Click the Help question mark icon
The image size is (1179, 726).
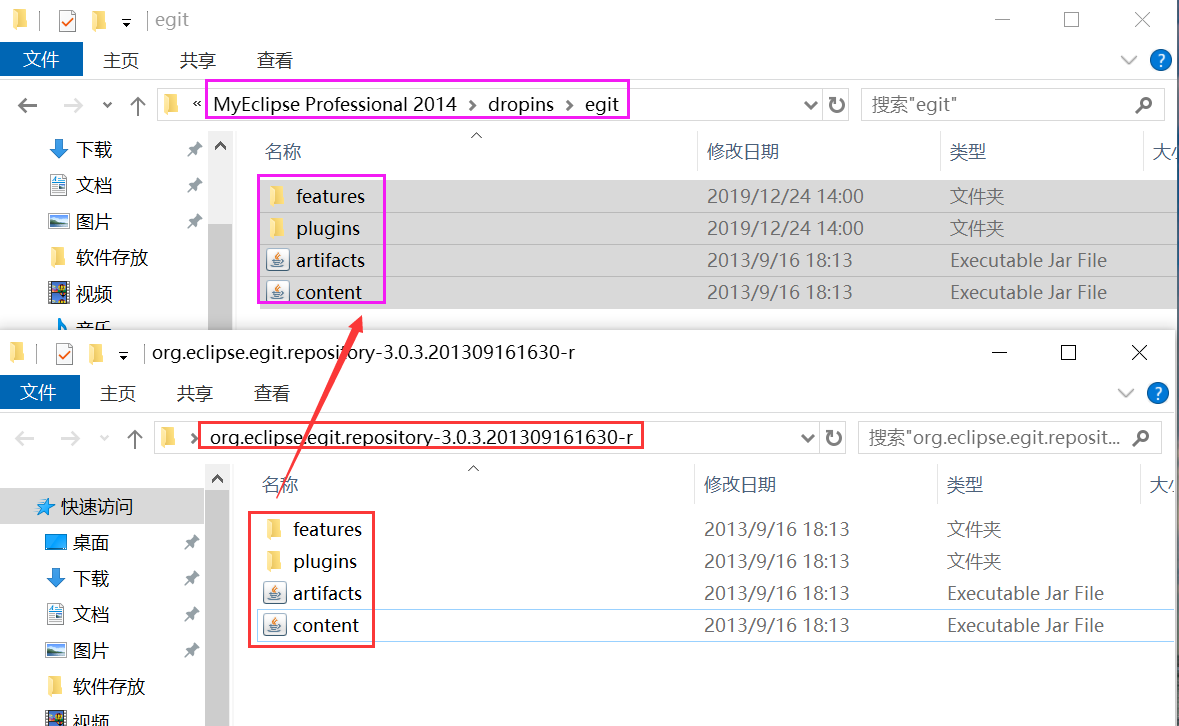(x=1160, y=59)
